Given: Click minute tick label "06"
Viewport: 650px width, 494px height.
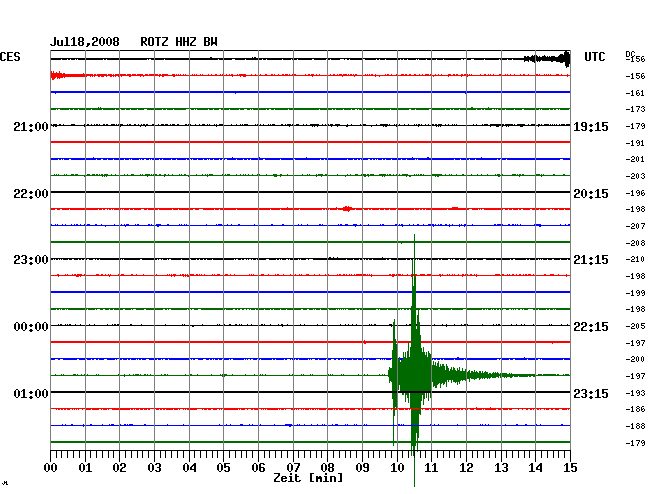Looking at the screenshot, I should point(258,468).
